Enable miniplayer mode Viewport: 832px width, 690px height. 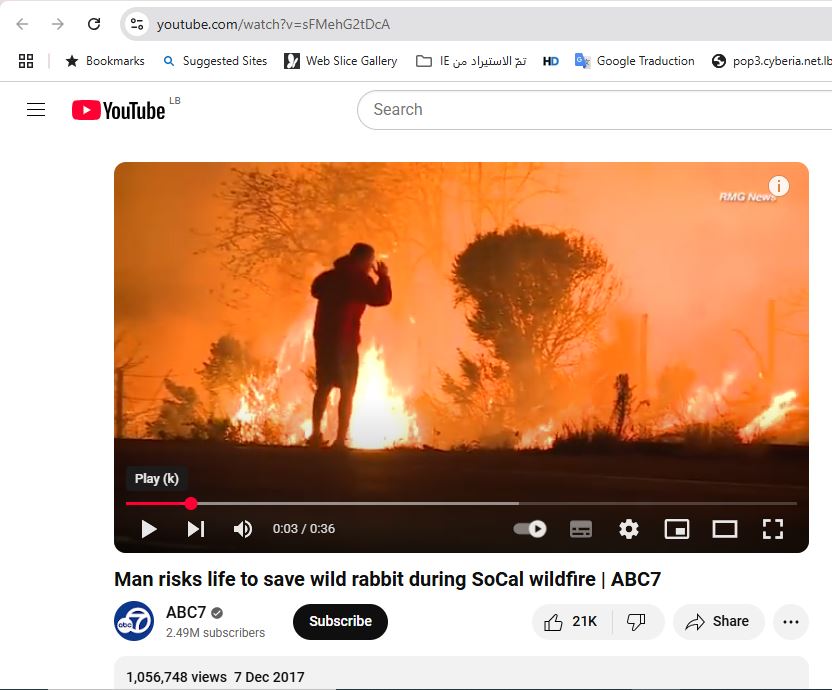677,529
